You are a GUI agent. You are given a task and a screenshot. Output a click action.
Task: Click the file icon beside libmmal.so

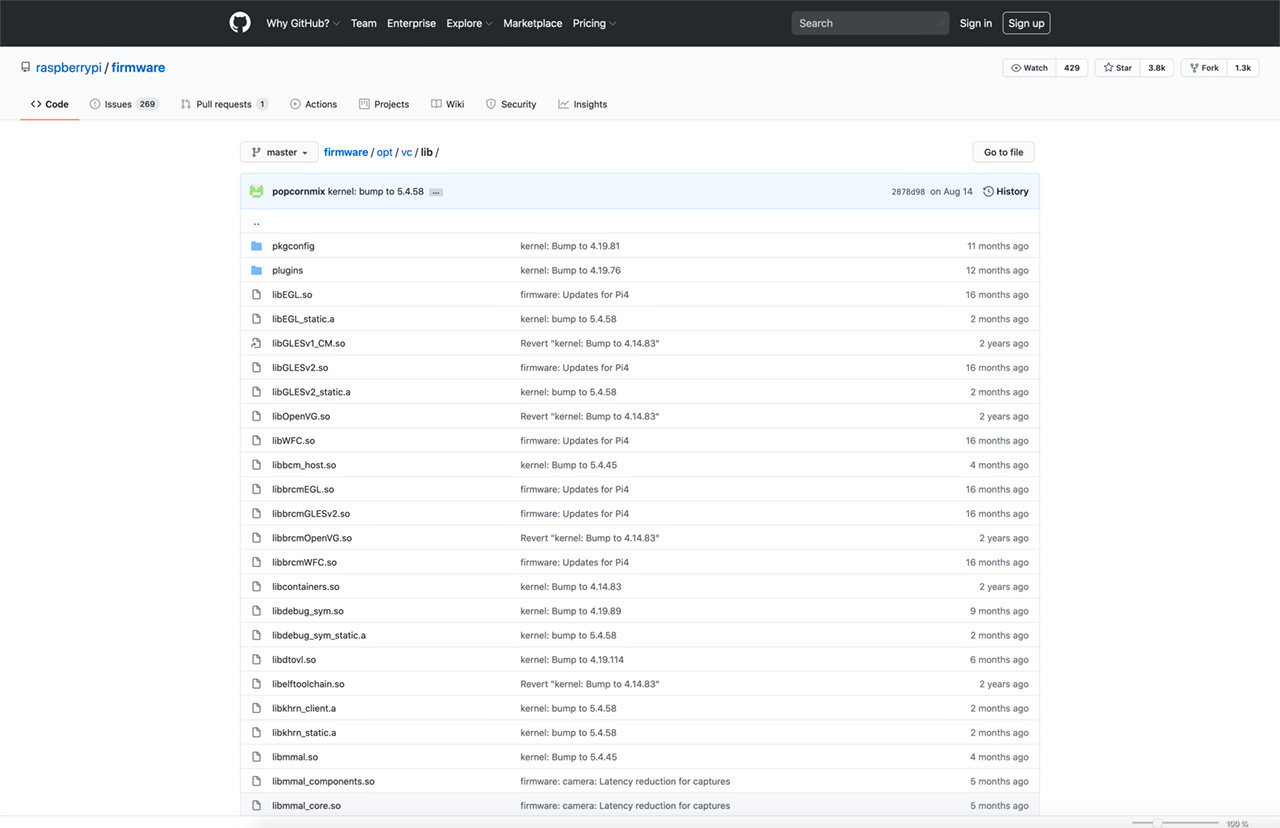[256, 757]
